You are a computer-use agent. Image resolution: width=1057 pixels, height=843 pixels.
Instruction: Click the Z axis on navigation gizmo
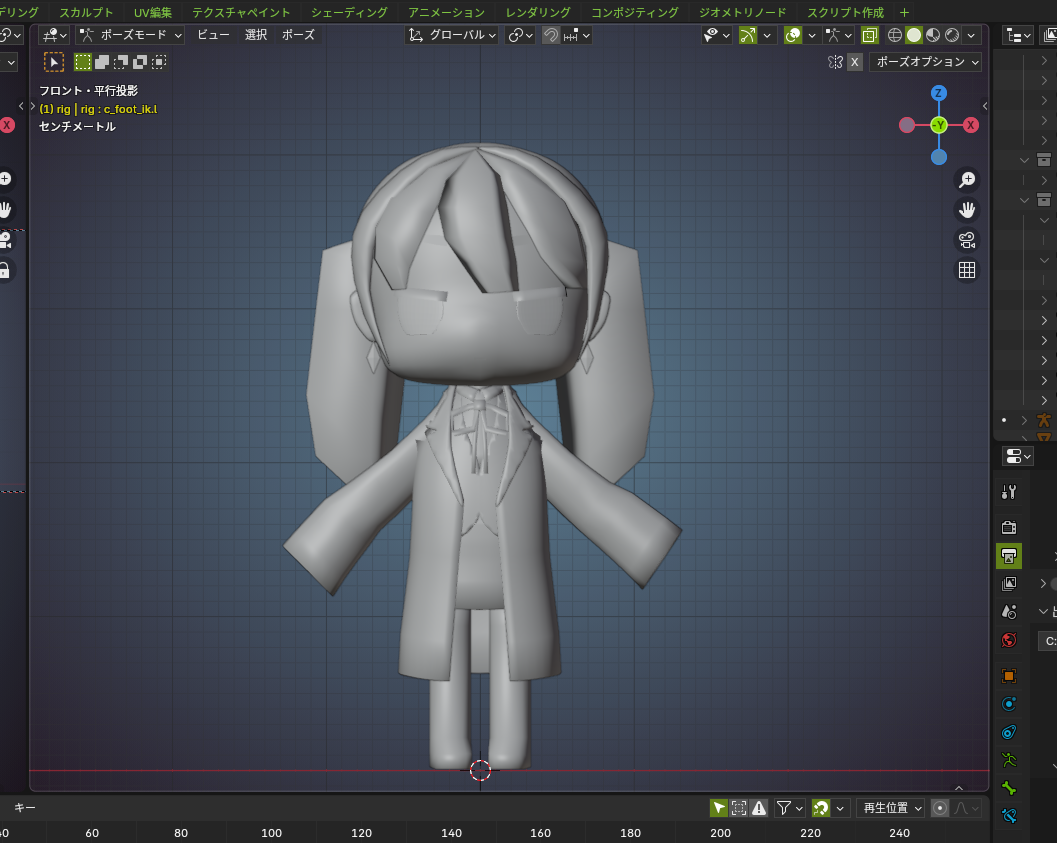pyautogui.click(x=938, y=93)
